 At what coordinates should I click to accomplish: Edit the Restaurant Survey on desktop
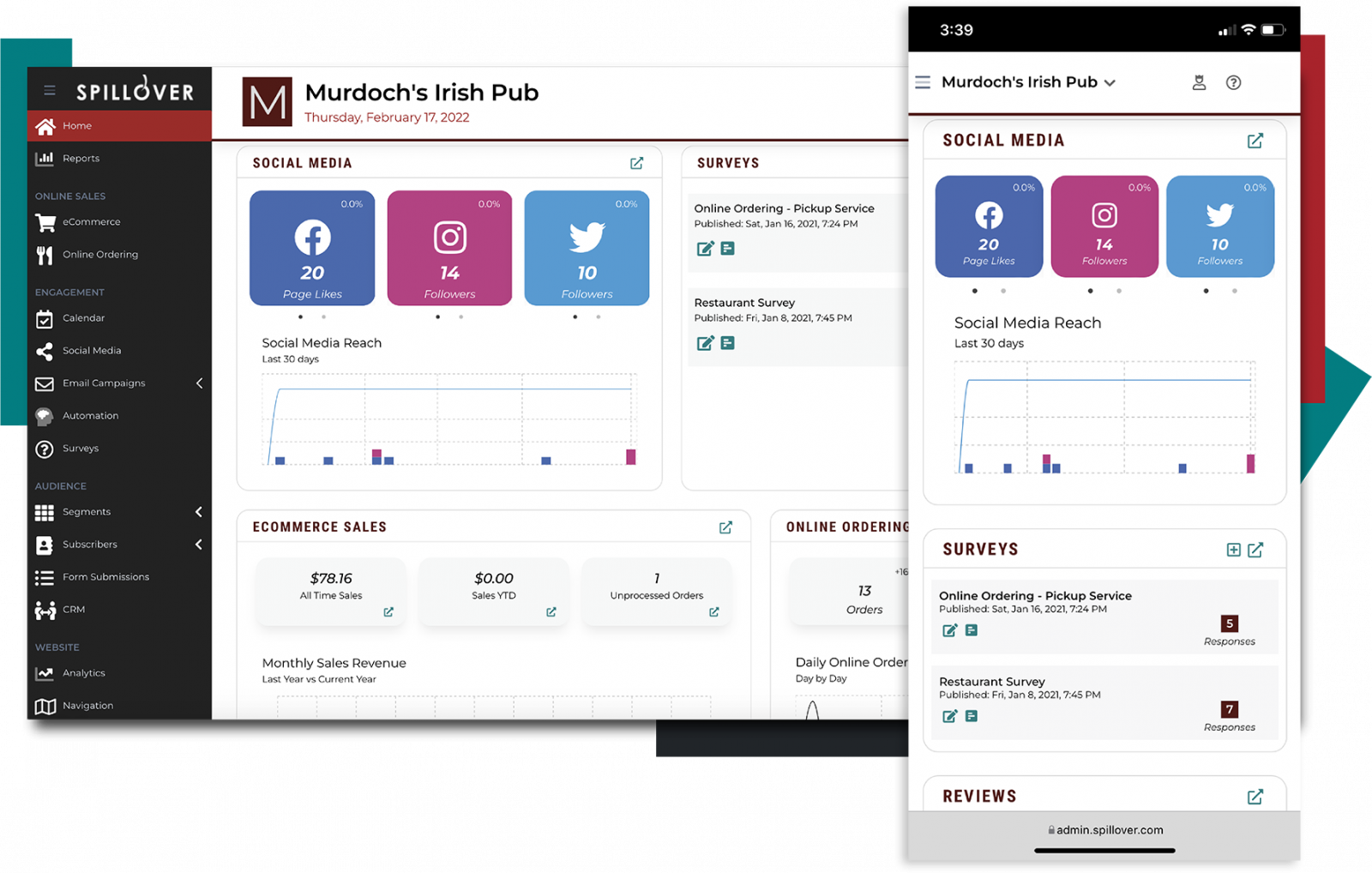[x=705, y=343]
